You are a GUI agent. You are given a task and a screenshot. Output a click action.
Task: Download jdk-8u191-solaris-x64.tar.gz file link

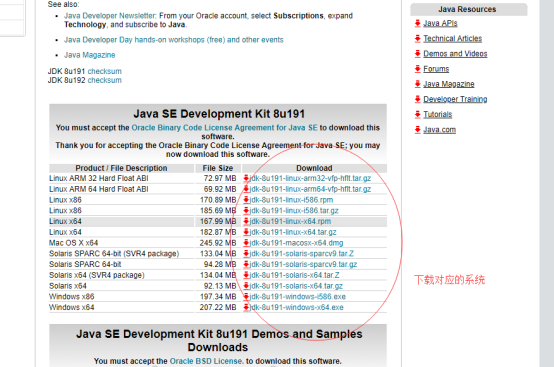coord(296,286)
